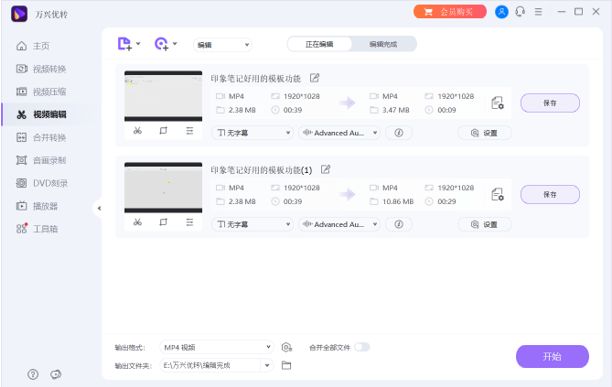Browse output folder icon
Viewport: 612px width, 387px height.
point(286,366)
